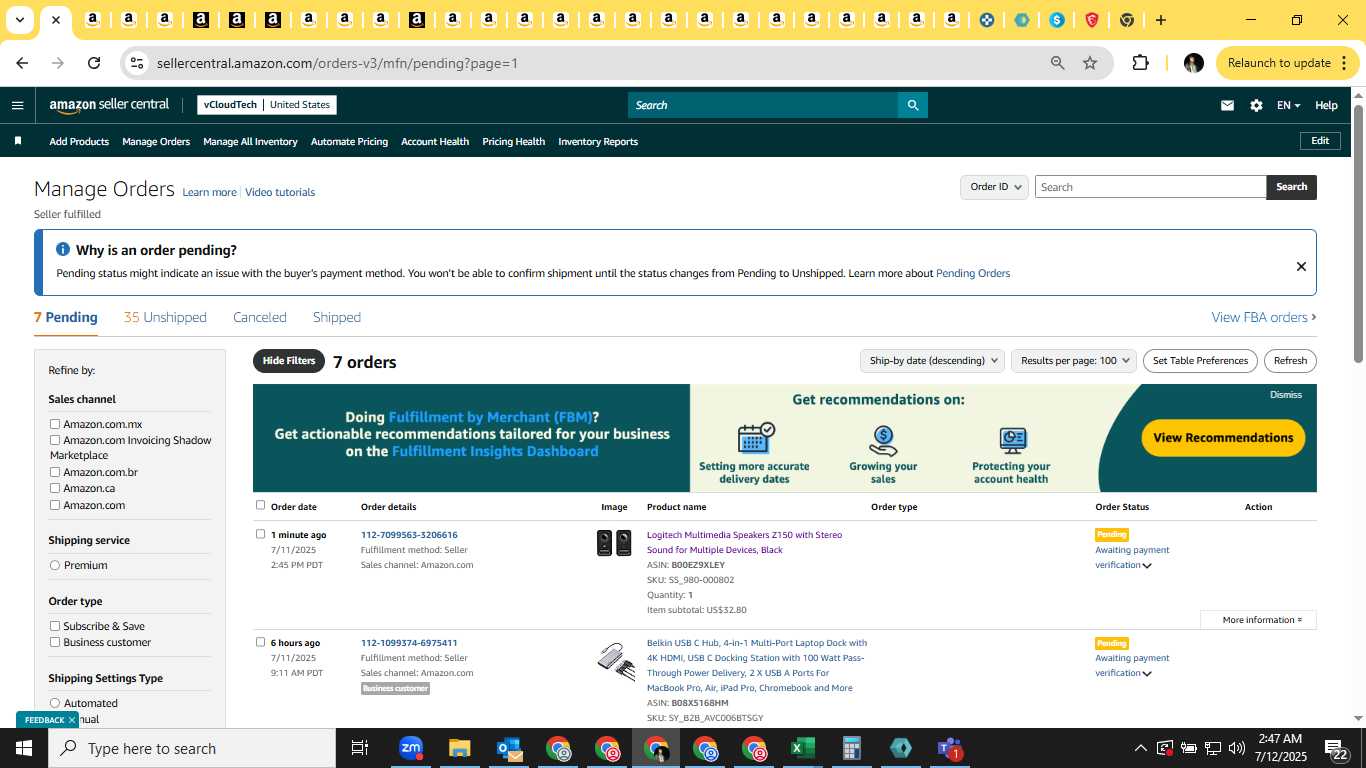The width and height of the screenshot is (1366, 768).
Task: Open Inventory Reports menu item
Action: point(598,141)
